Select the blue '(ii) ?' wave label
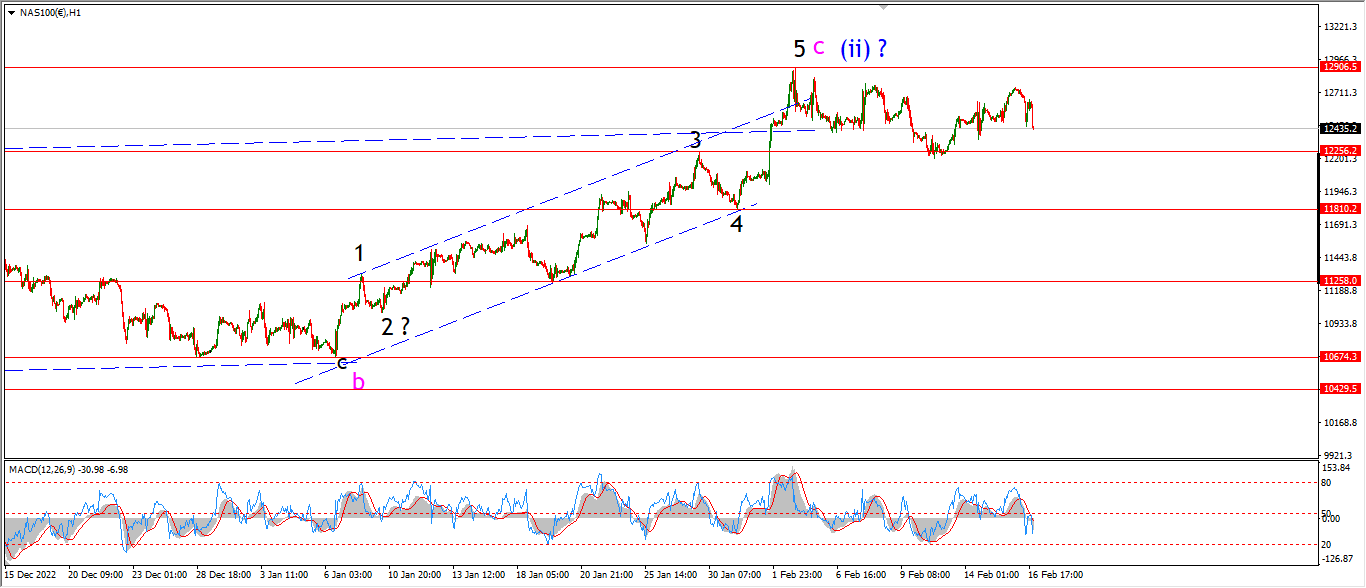This screenshot has height=588, width=1366. point(864,48)
